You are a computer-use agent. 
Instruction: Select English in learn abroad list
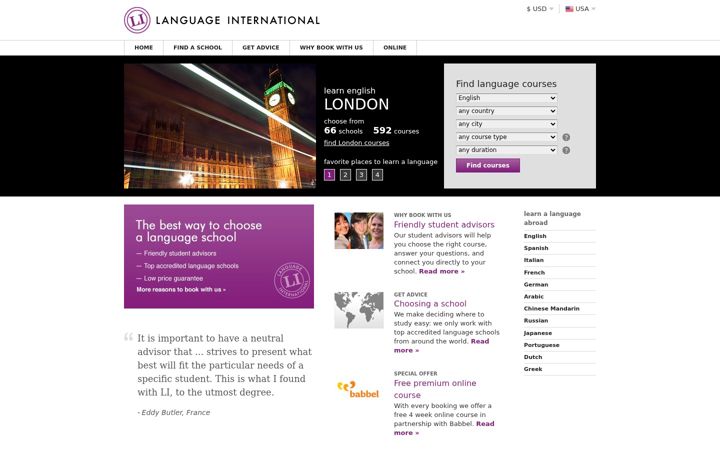(x=535, y=236)
